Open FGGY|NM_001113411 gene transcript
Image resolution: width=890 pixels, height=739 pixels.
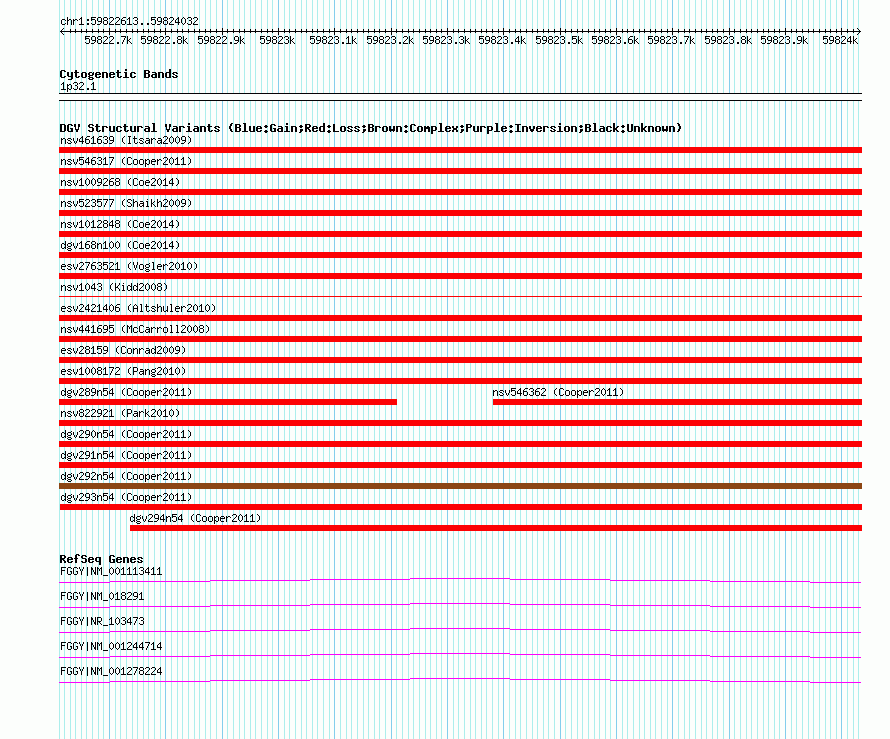(111, 572)
